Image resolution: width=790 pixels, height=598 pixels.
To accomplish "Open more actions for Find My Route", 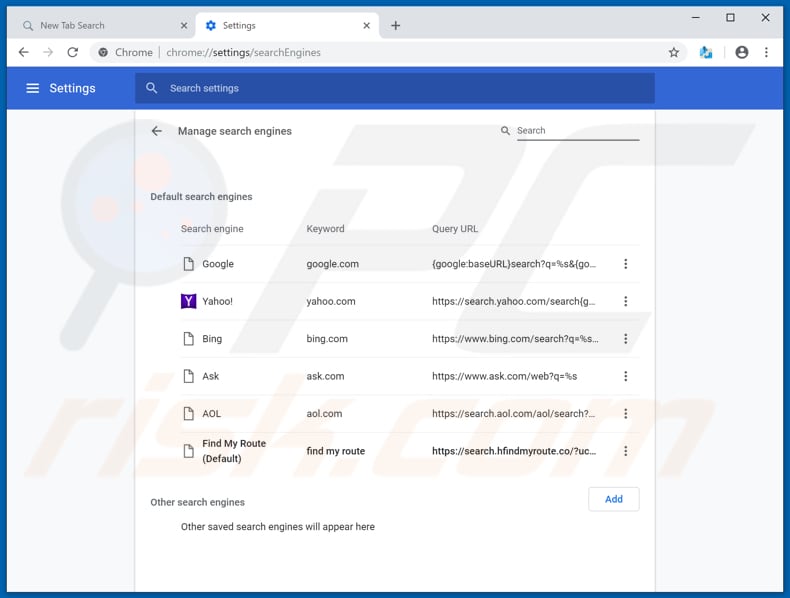I will pyautogui.click(x=626, y=451).
